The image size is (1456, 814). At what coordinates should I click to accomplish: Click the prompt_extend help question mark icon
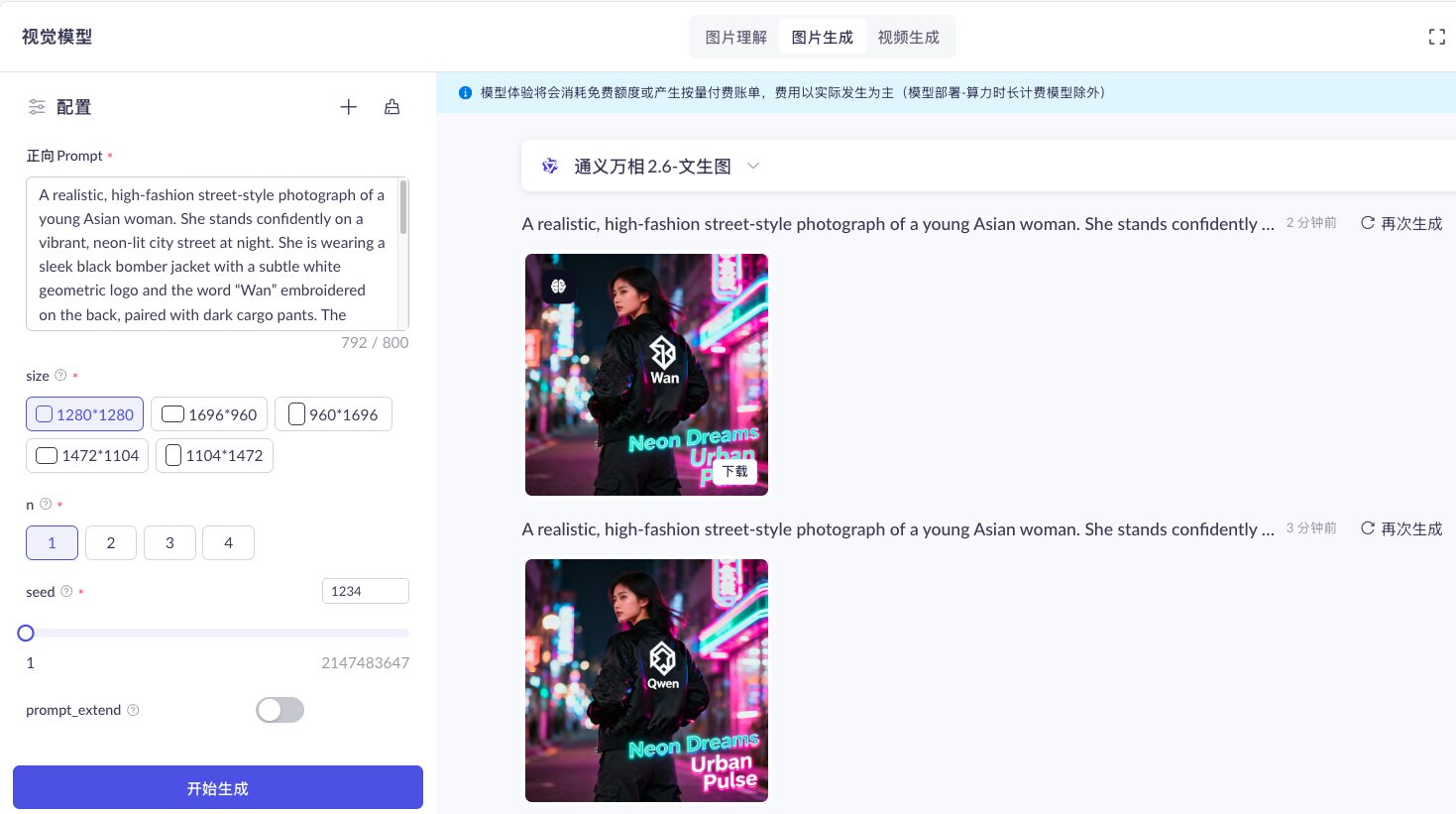pyautogui.click(x=133, y=710)
